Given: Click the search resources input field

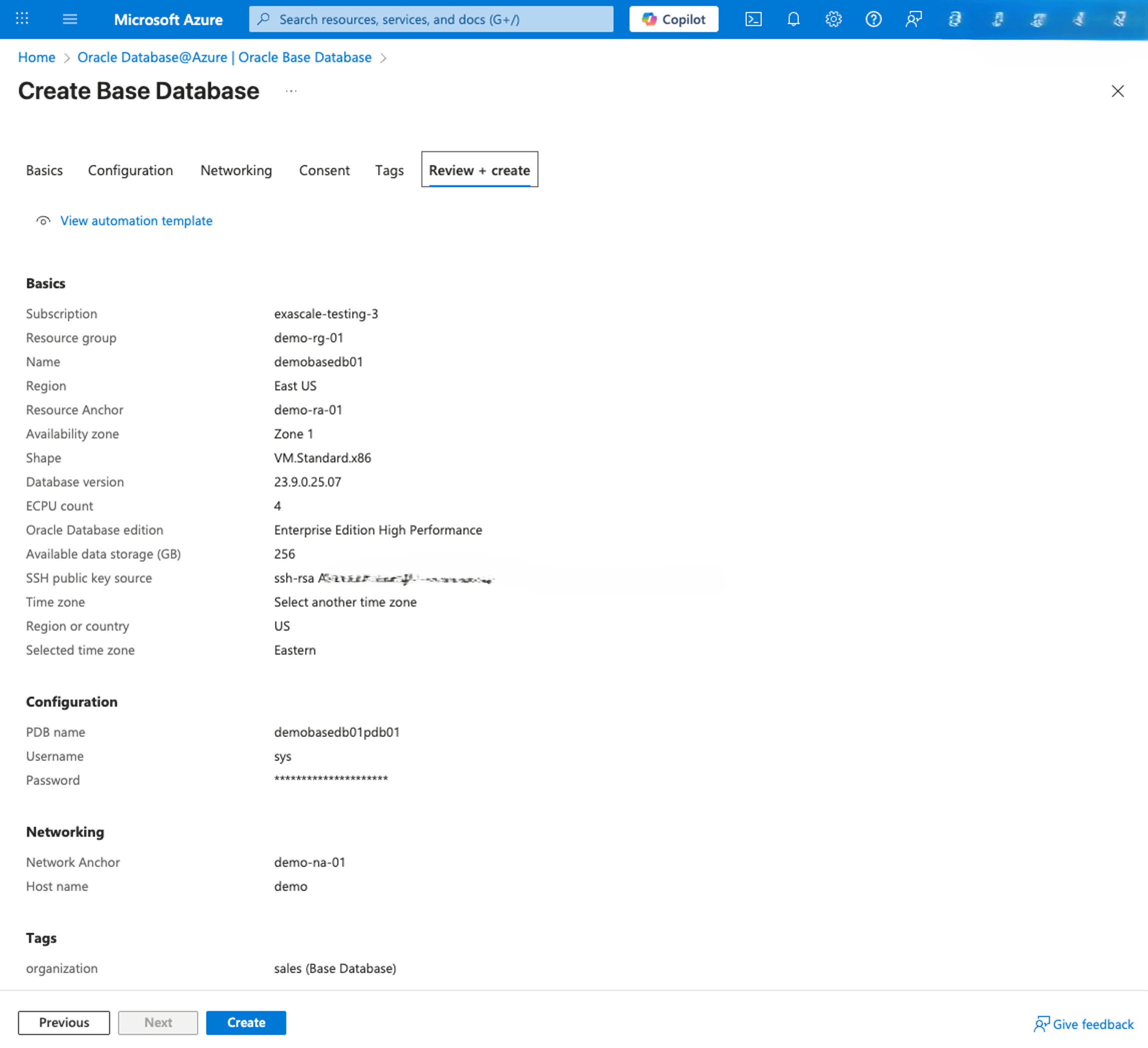Looking at the screenshot, I should [x=430, y=19].
